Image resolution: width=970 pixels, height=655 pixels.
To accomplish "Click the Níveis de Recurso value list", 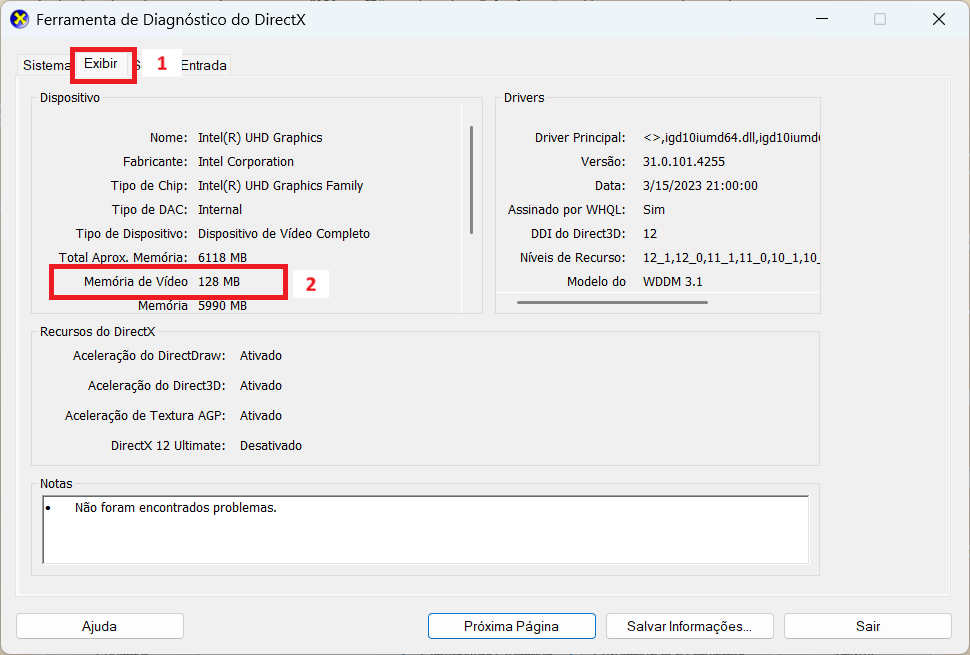I will click(x=731, y=257).
